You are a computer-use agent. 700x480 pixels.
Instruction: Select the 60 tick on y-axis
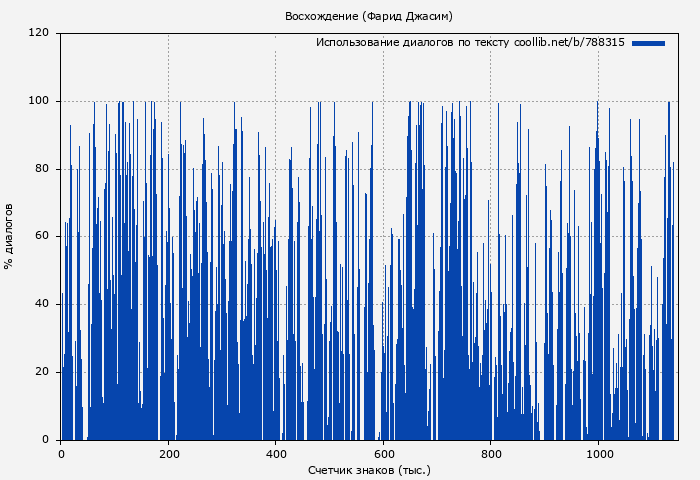pos(42,236)
